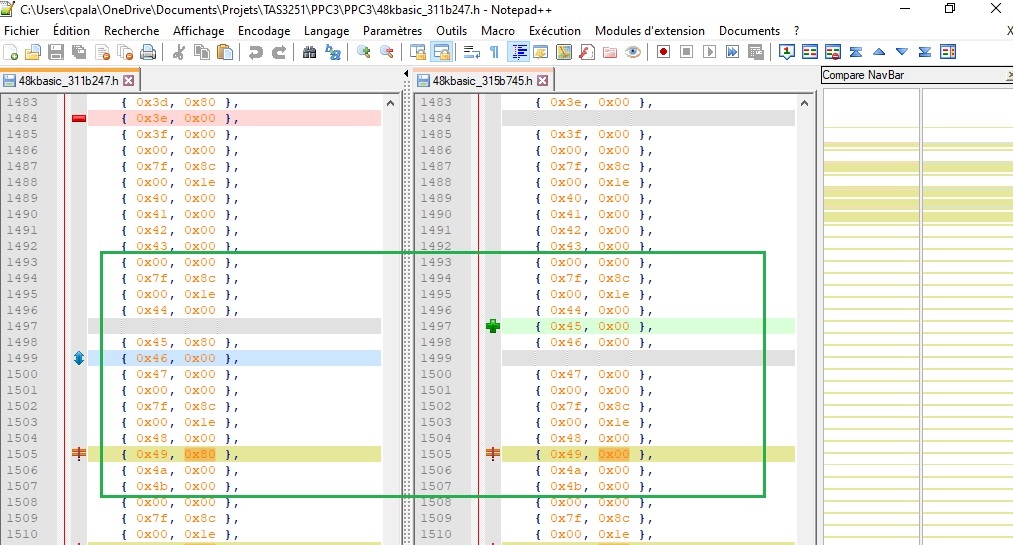The height and width of the screenshot is (545, 1013).
Task: Open the Affichage menu
Action: pos(198,31)
